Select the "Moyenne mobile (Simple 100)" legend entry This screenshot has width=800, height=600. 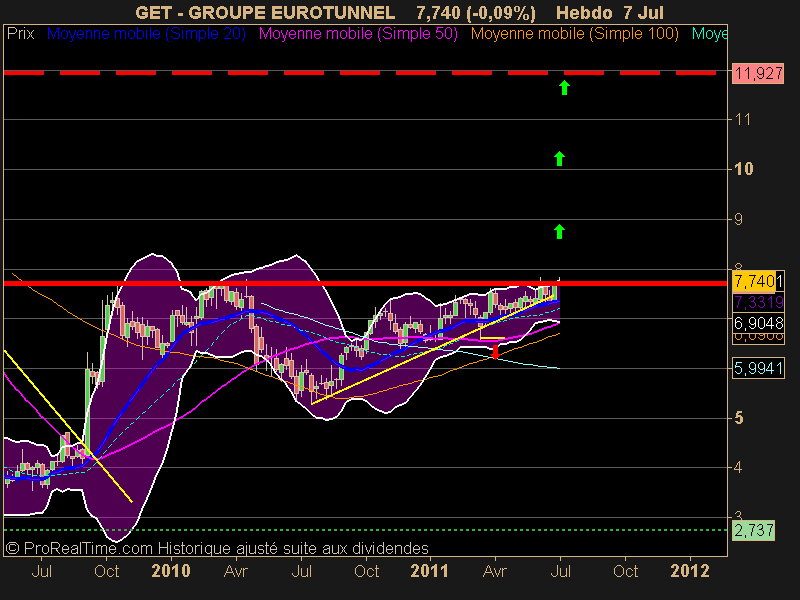574,34
